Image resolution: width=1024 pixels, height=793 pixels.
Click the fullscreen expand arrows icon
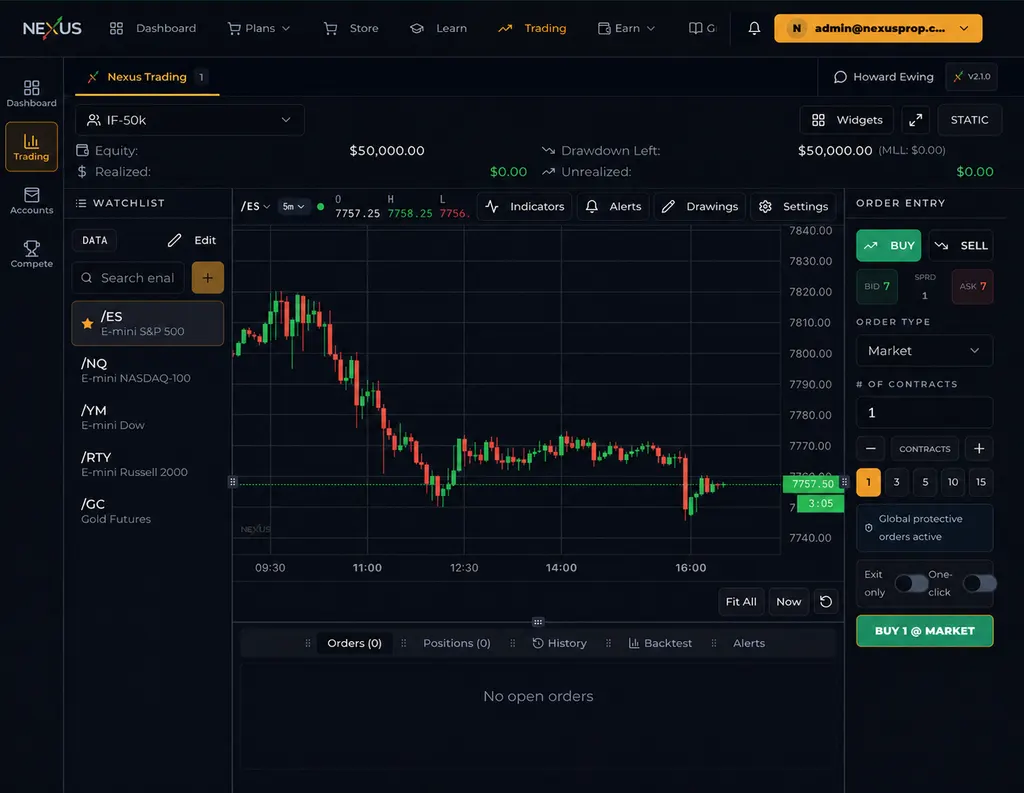click(x=916, y=120)
